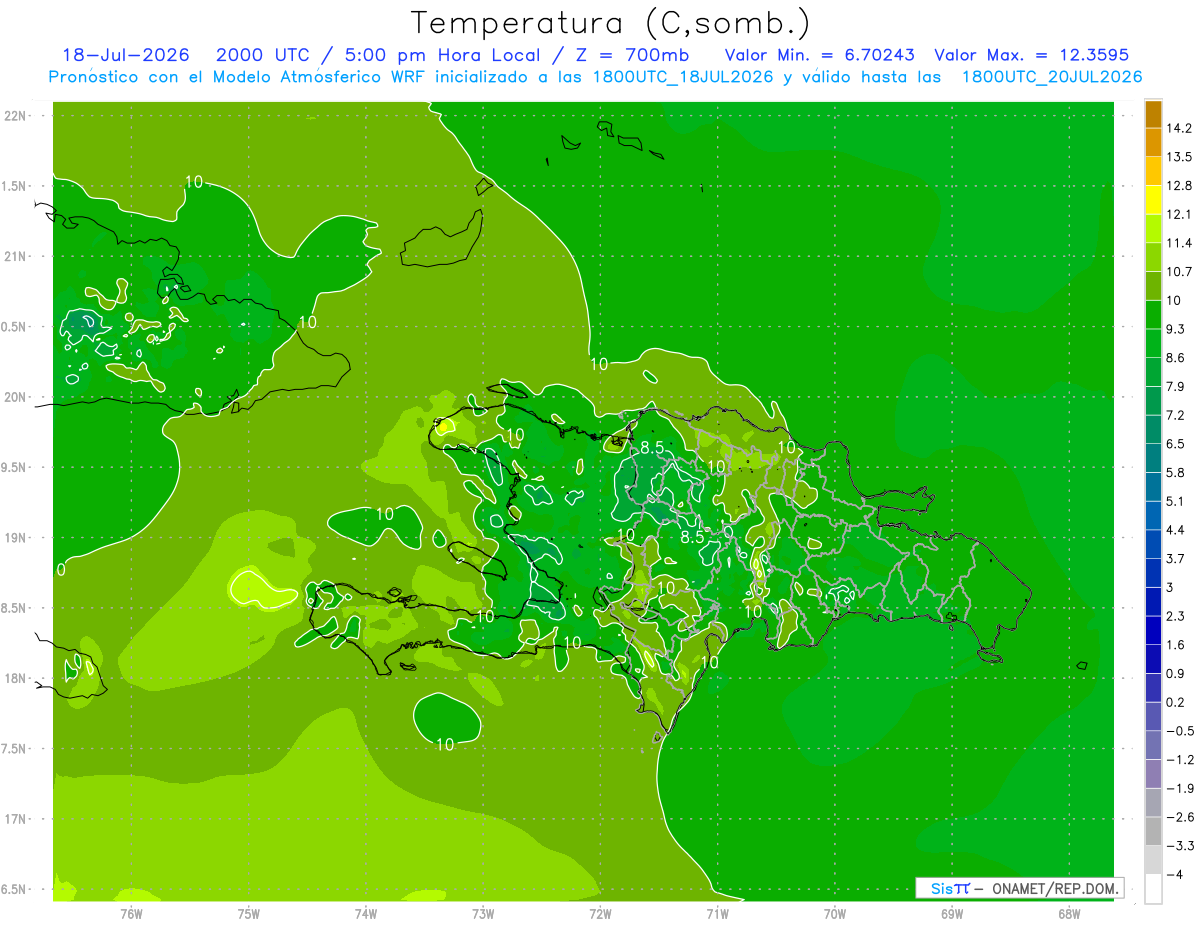Click the '73W' longitude axis label
The image size is (1200, 927).
click(x=483, y=913)
